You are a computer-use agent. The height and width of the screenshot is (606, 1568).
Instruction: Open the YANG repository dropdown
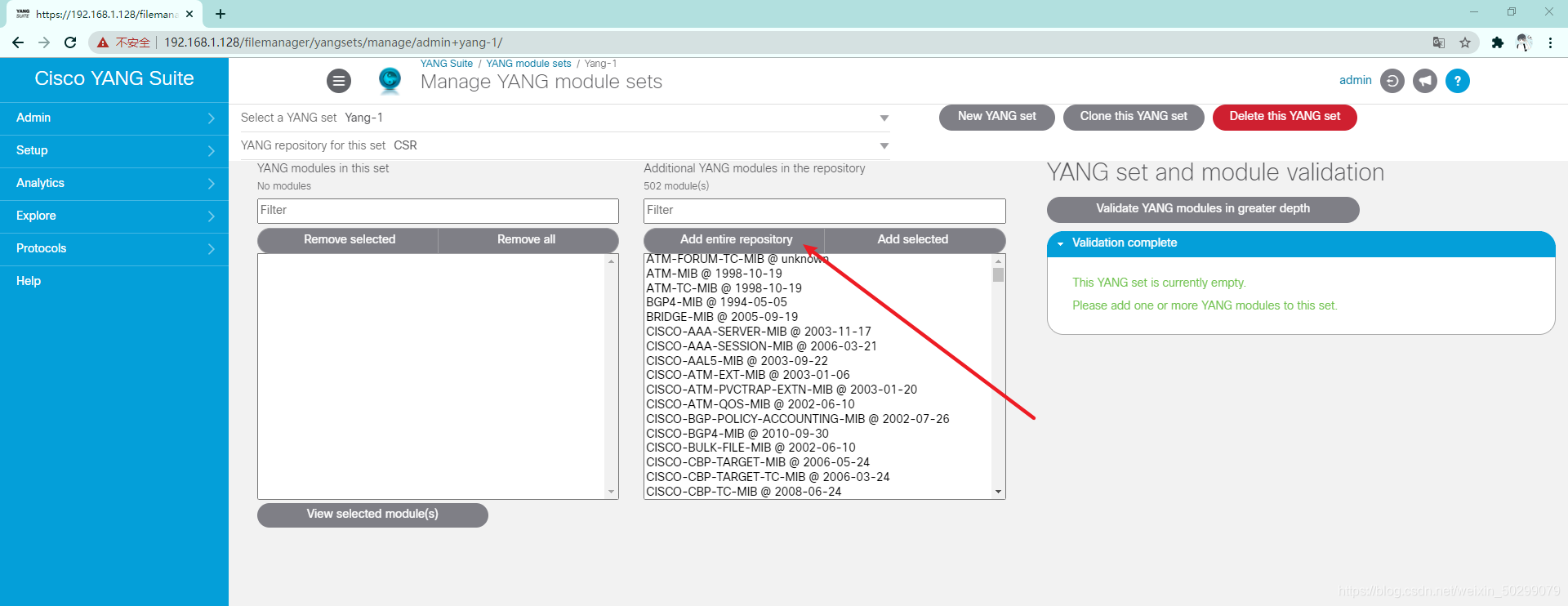[564, 145]
